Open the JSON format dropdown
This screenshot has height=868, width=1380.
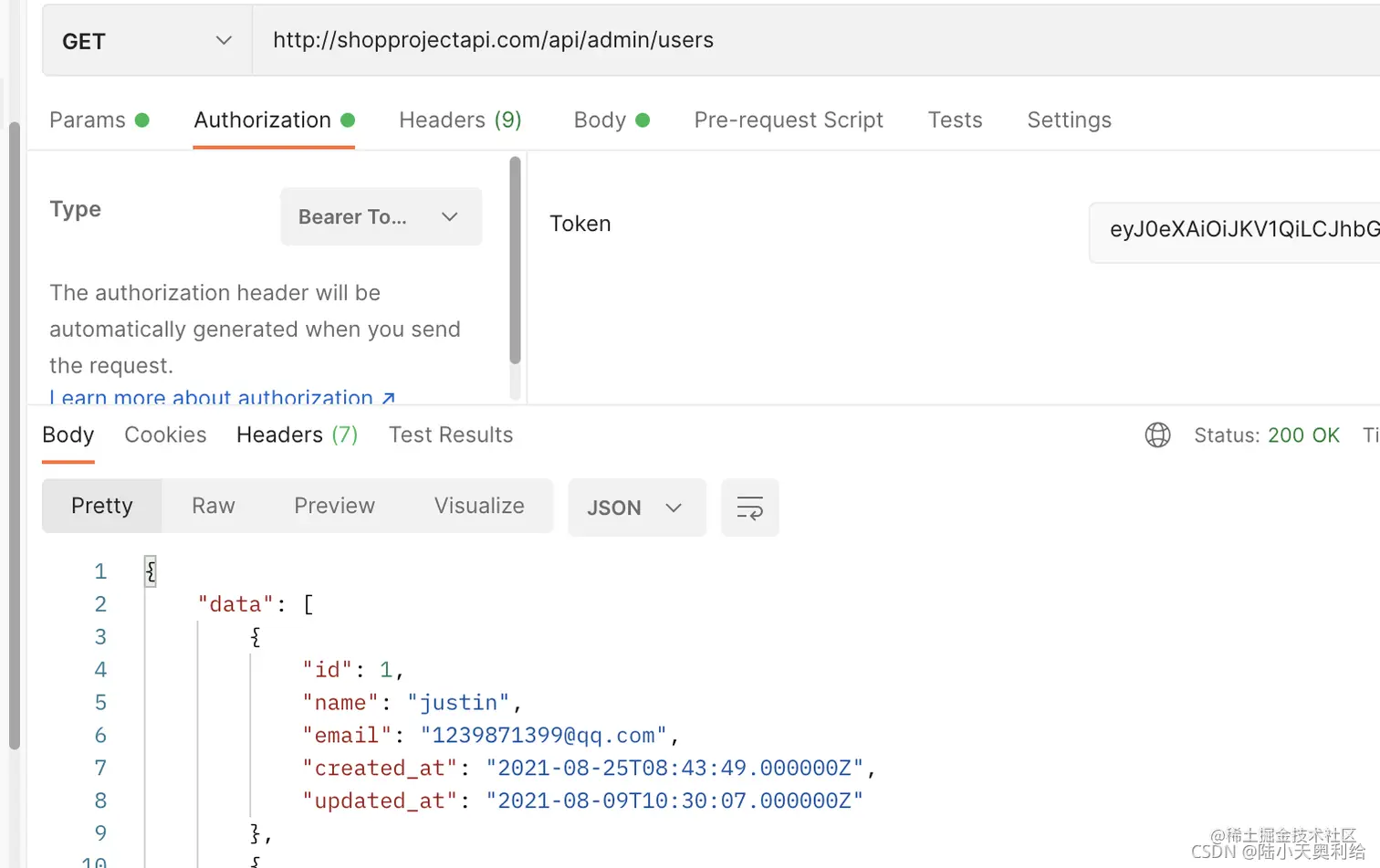(x=636, y=507)
